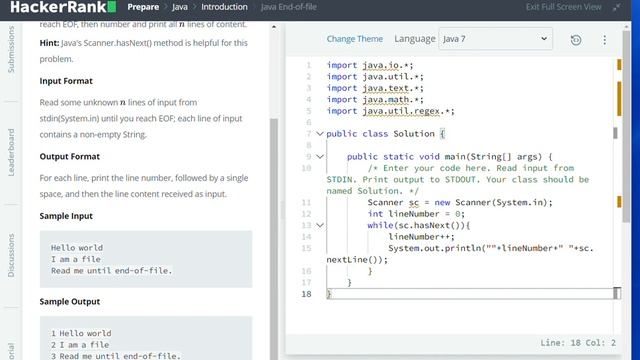Open the Language dropdown showing Java 7
640x360 pixels.
pos(495,39)
